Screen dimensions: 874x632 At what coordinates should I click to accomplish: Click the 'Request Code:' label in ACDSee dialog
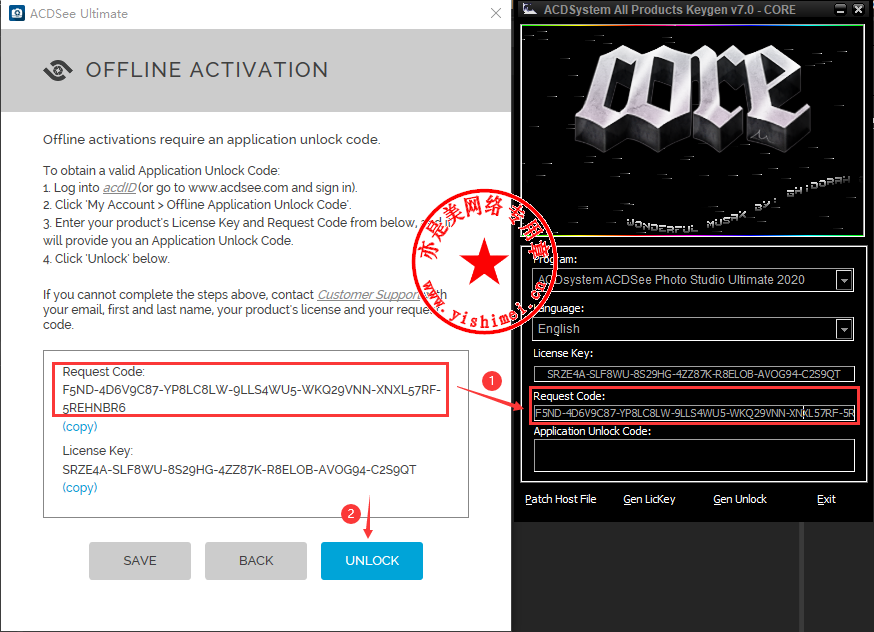point(103,372)
